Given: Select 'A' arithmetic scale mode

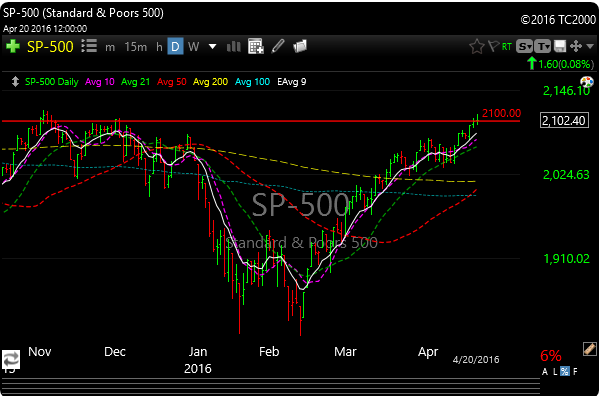Looking at the screenshot, I should pyautogui.click(x=545, y=372).
